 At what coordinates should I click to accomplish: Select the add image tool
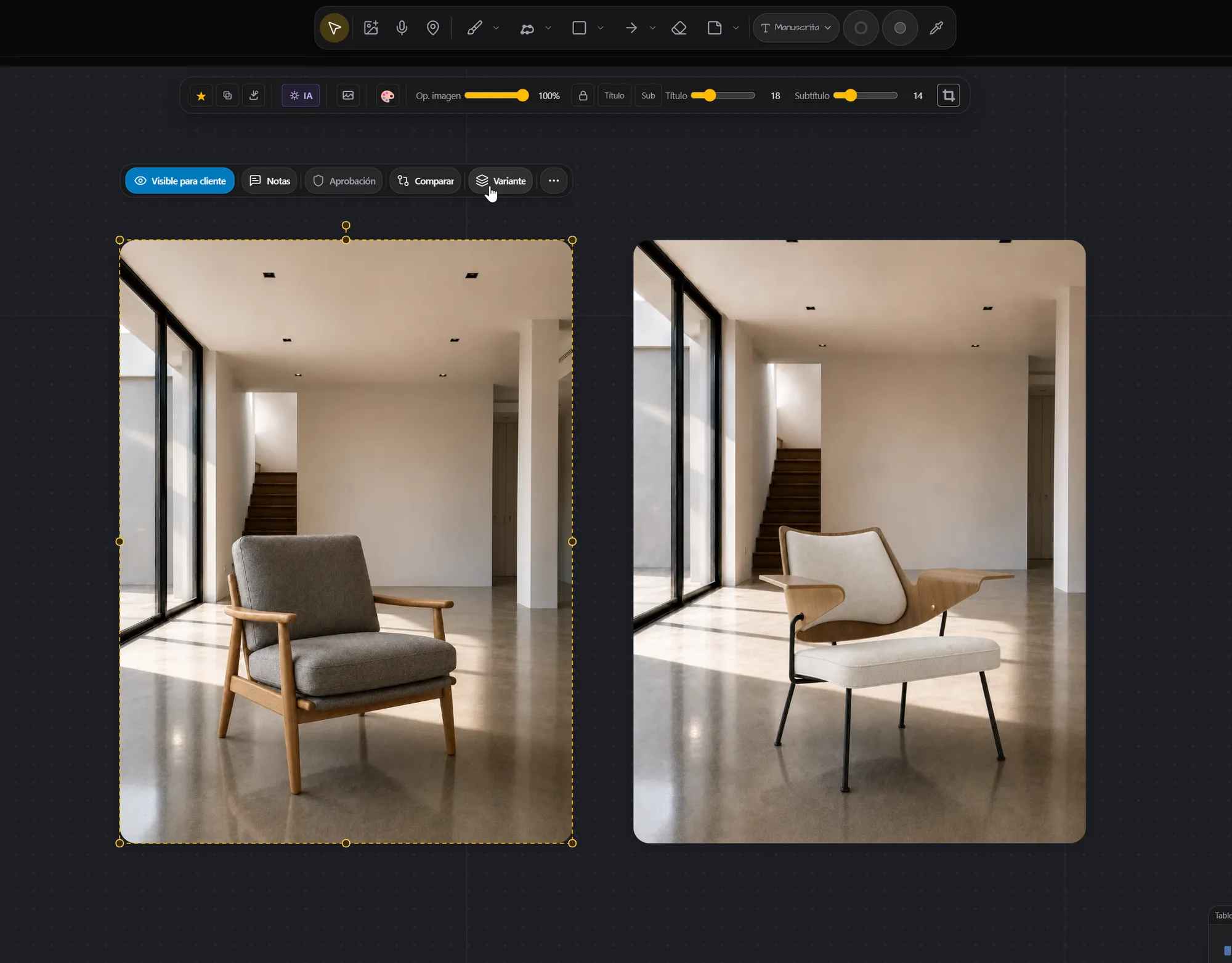pos(371,28)
